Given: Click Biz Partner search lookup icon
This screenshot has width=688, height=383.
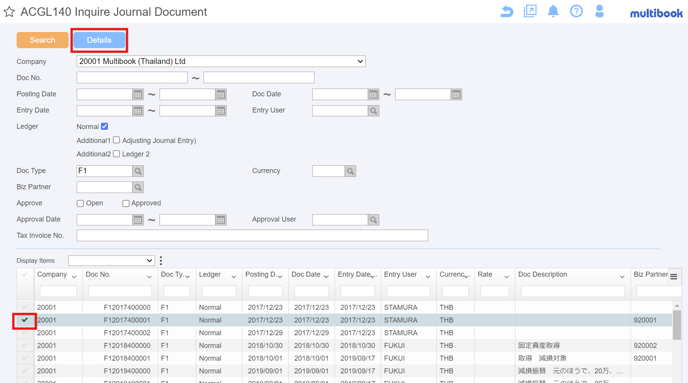Looking at the screenshot, I should tap(138, 187).
